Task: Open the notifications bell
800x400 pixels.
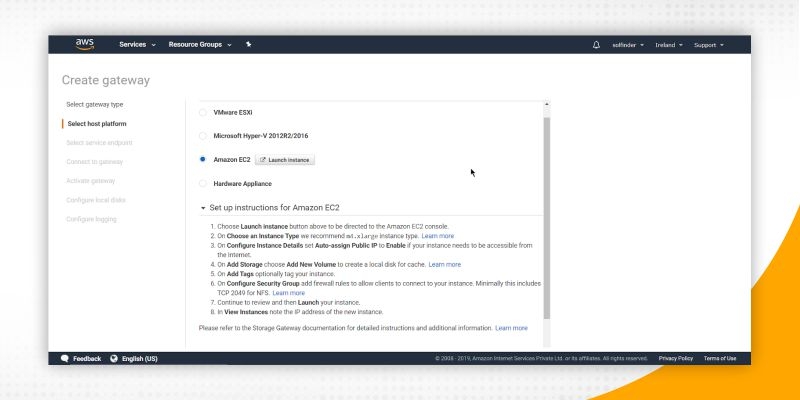Action: (596, 45)
